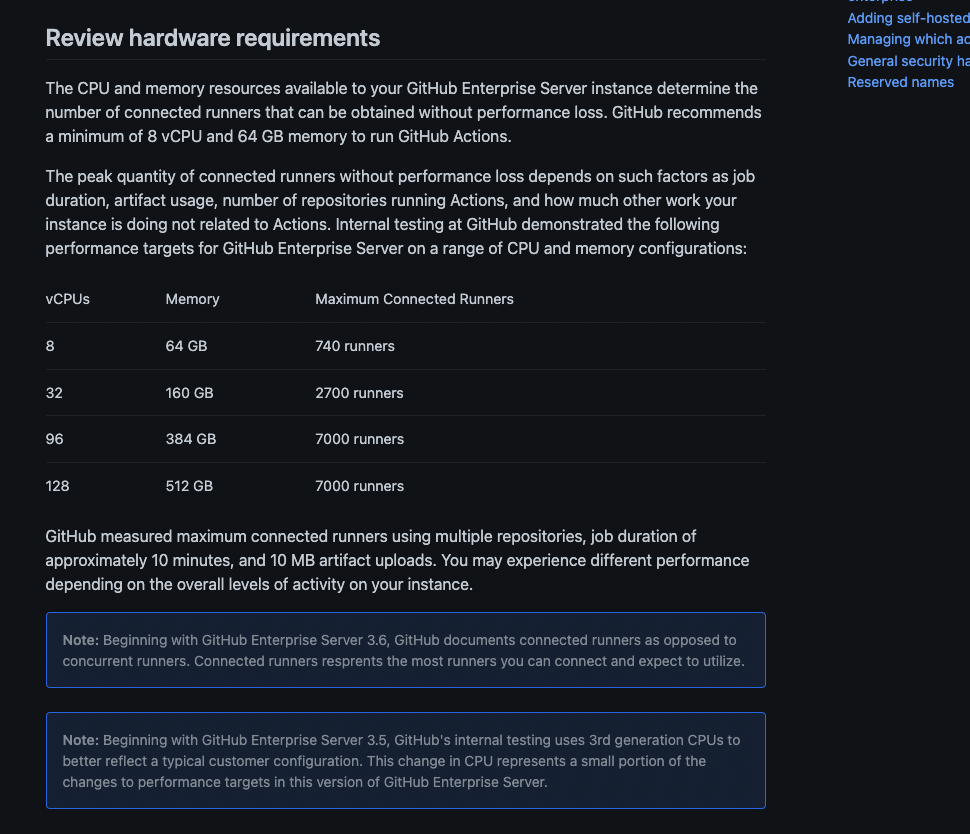Select the '96' vCPUs cell

pos(54,439)
